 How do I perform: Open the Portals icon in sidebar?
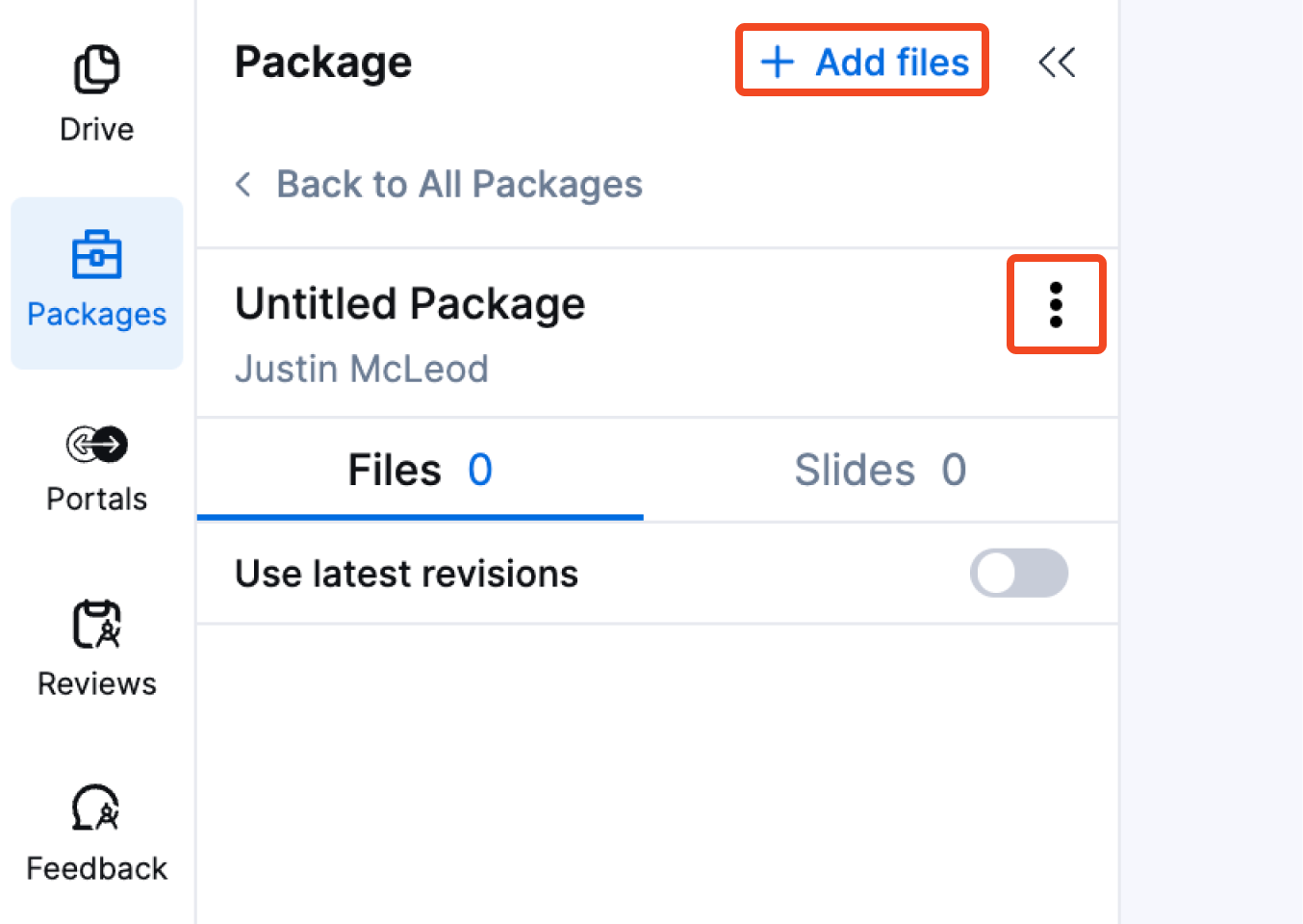pos(96,444)
